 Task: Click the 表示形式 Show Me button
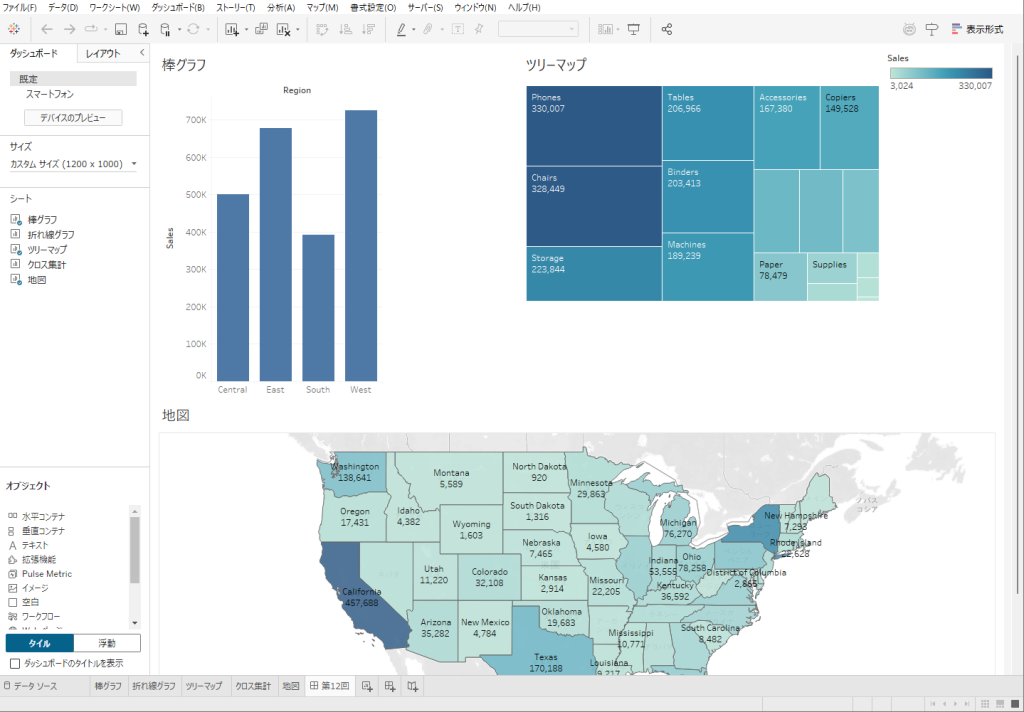pos(977,30)
